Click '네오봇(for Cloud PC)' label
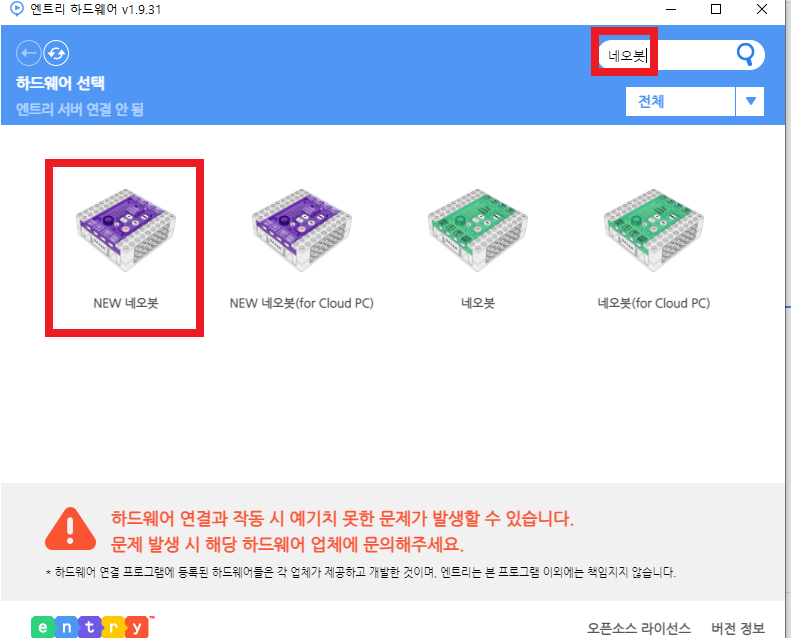Screen dimensions: 794x638 click(x=654, y=303)
